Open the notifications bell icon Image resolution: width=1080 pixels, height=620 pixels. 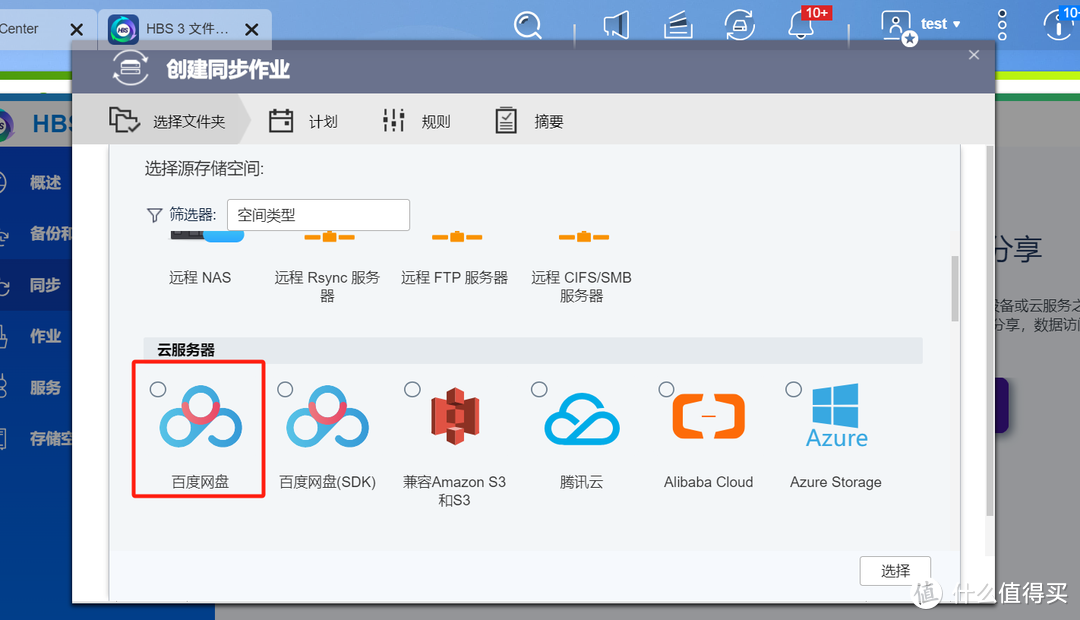(x=802, y=25)
